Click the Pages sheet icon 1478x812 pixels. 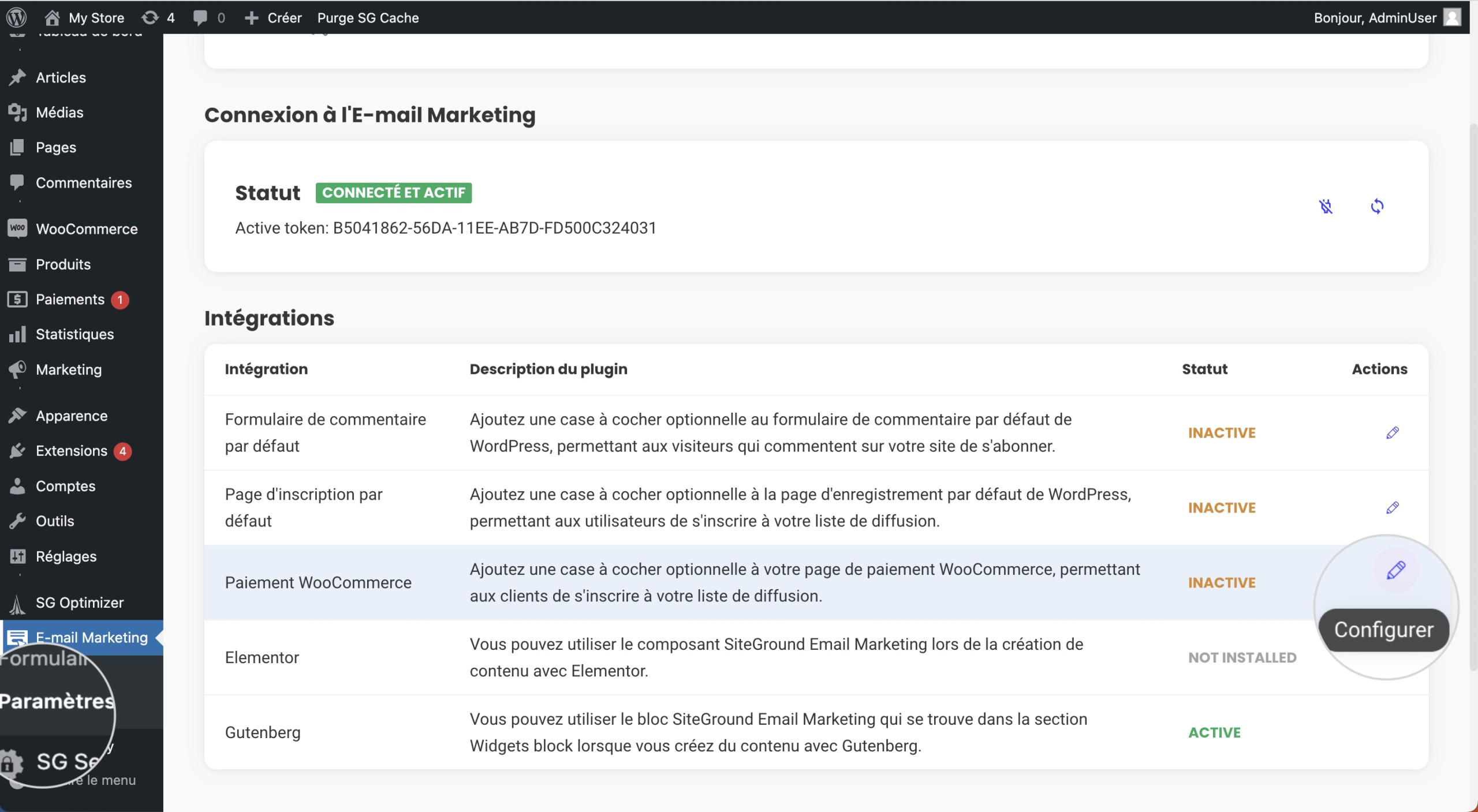point(17,148)
